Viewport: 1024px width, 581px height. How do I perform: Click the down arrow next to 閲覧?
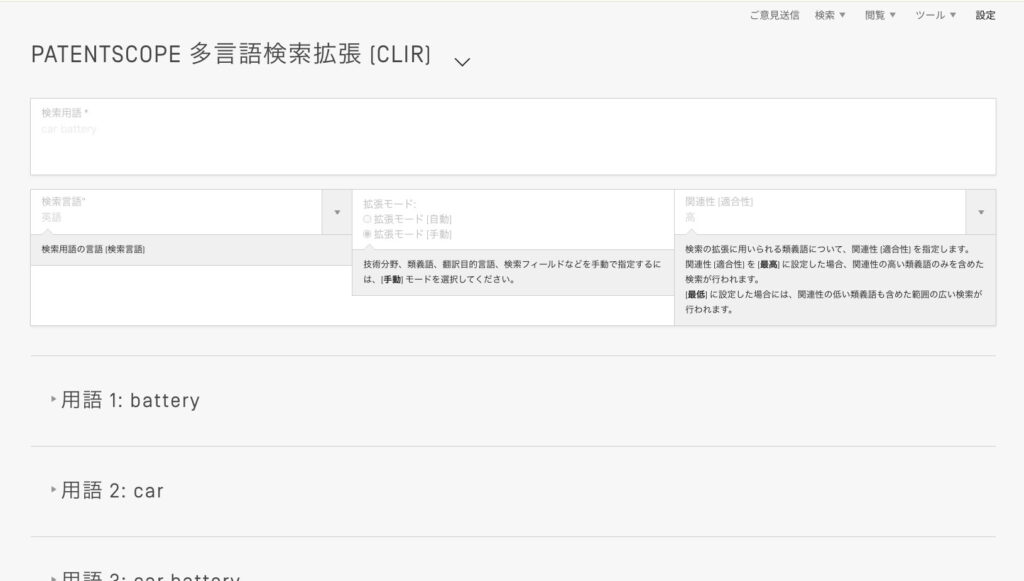coord(892,15)
